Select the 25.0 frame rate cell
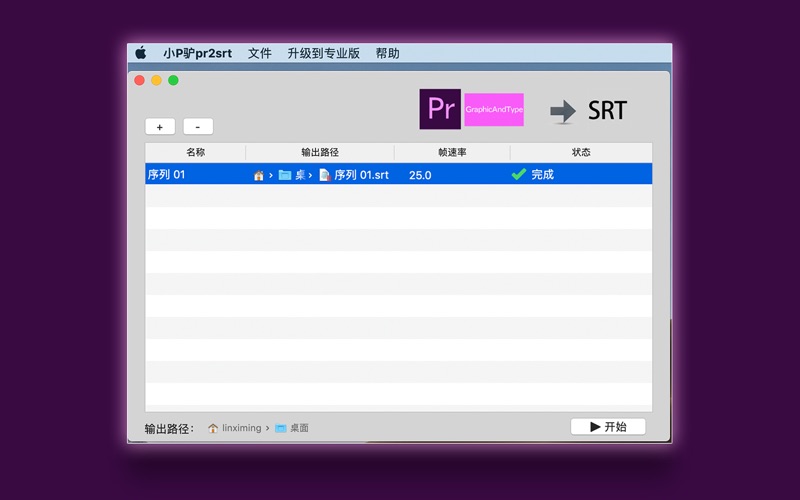This screenshot has width=800, height=500. tap(420, 175)
